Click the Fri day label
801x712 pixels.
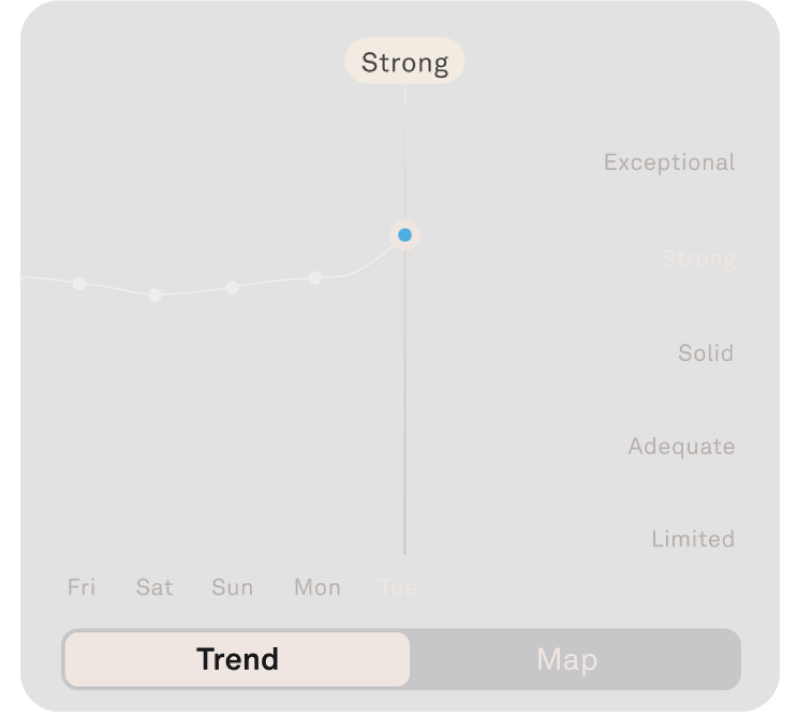pyautogui.click(x=82, y=587)
